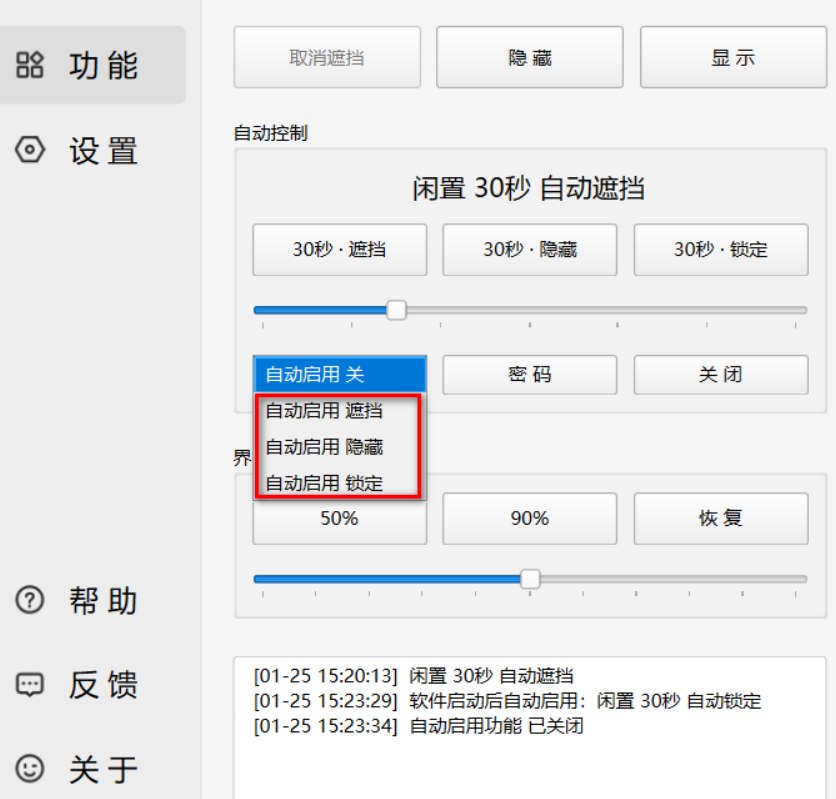
Task: Set opacity with the 90% button
Action: click(530, 518)
